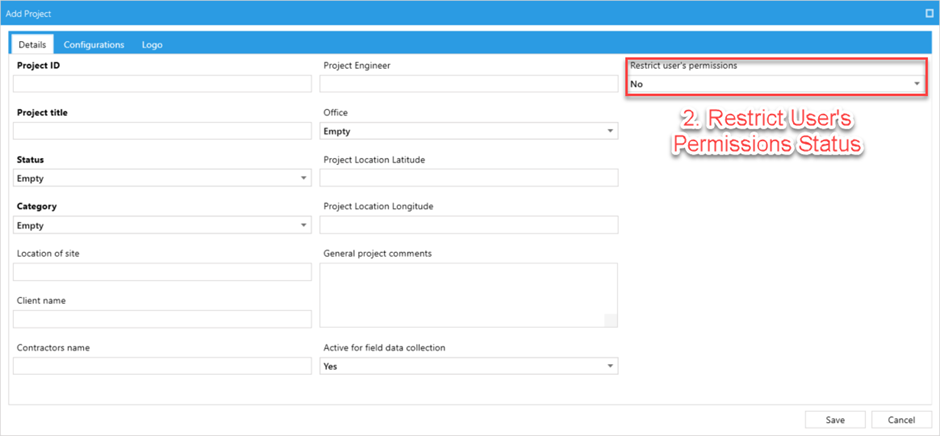Click the Save button
The image size is (940, 436).
[835, 420]
